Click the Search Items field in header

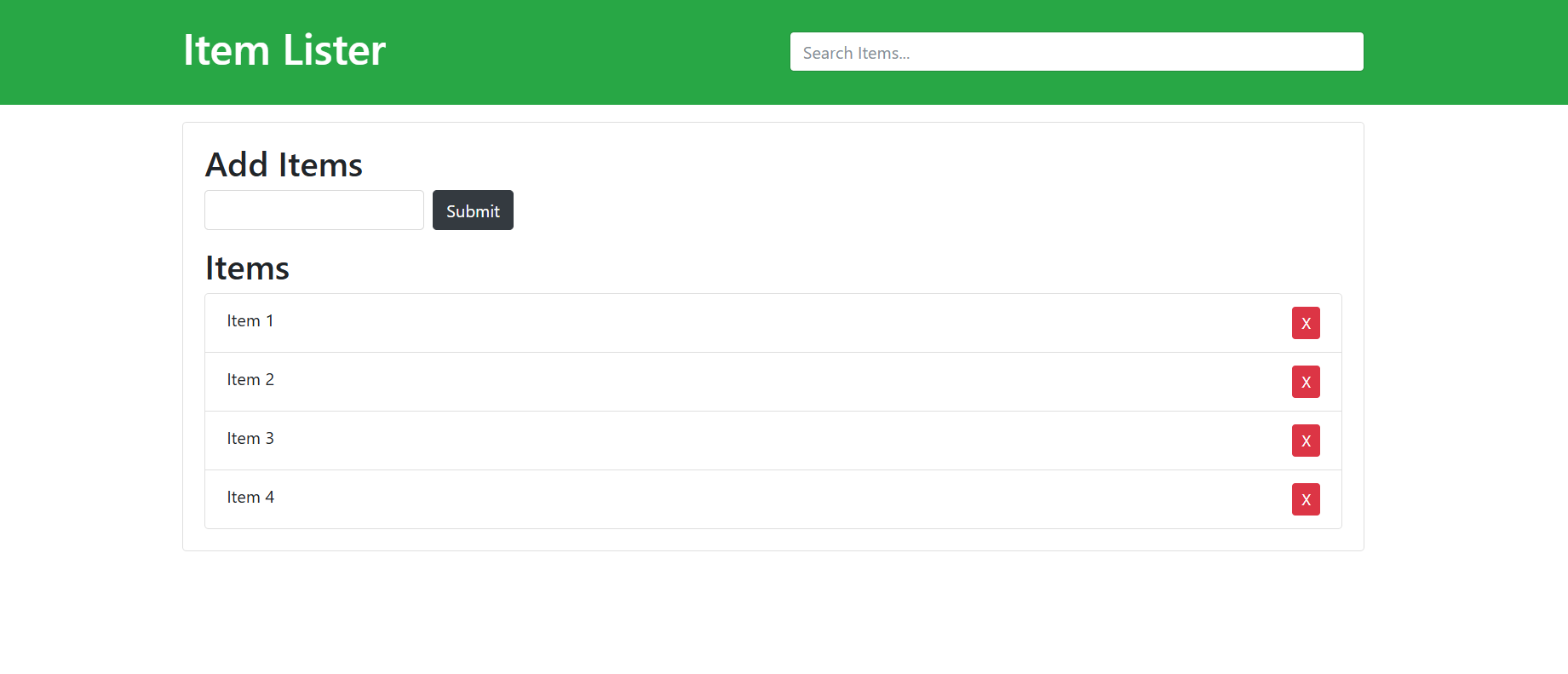tap(1077, 52)
